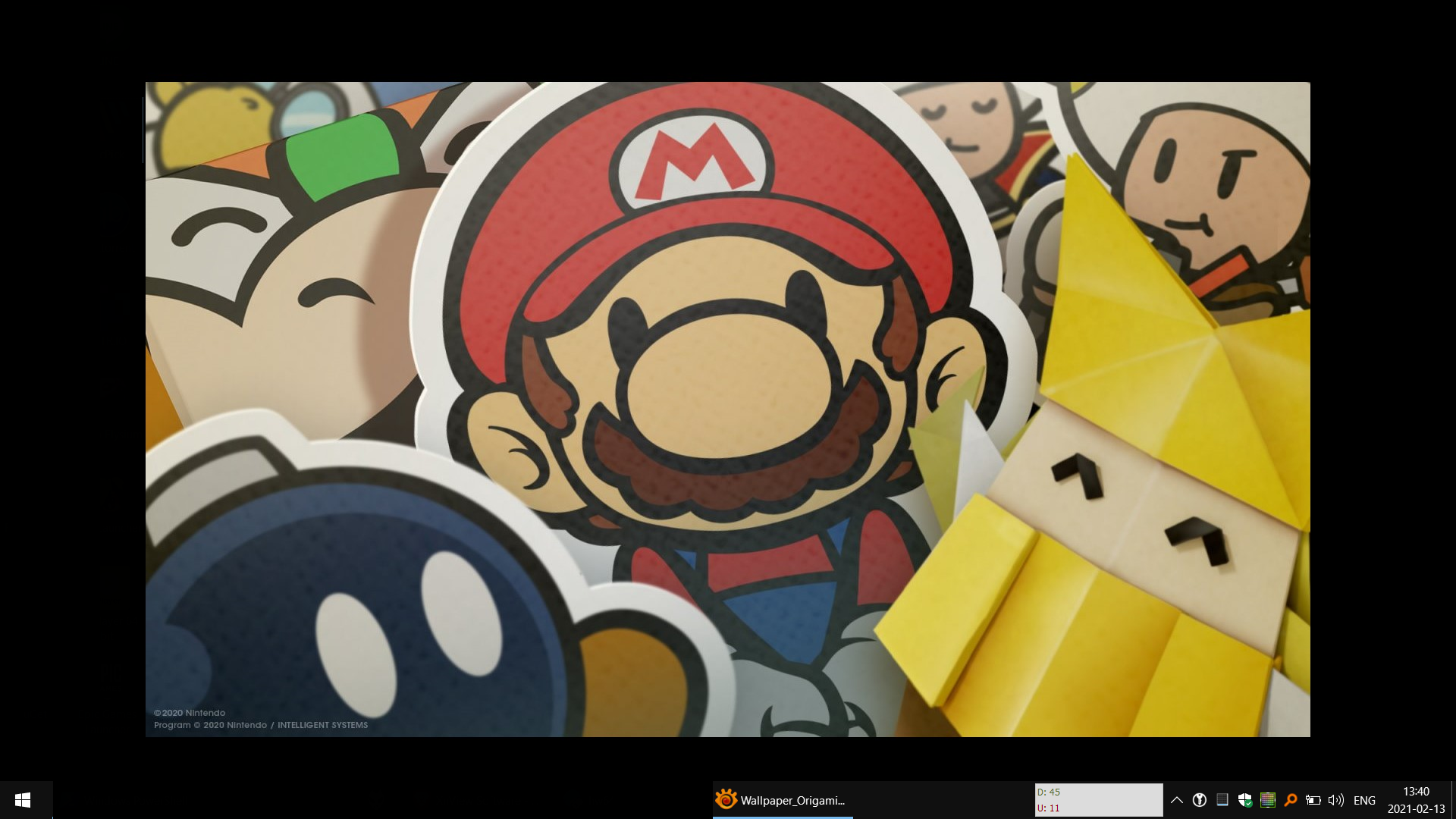
Task: Open the speaker volume control
Action: 1336,800
